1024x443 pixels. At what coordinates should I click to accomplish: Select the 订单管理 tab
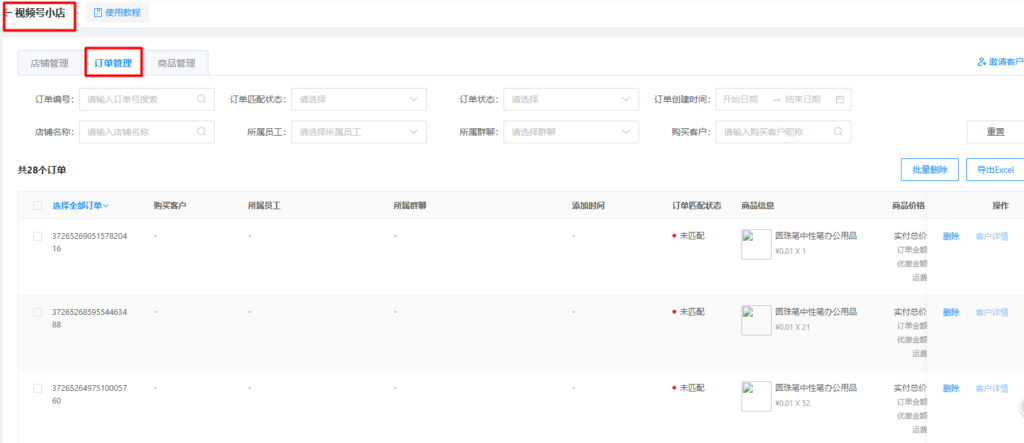(113, 63)
